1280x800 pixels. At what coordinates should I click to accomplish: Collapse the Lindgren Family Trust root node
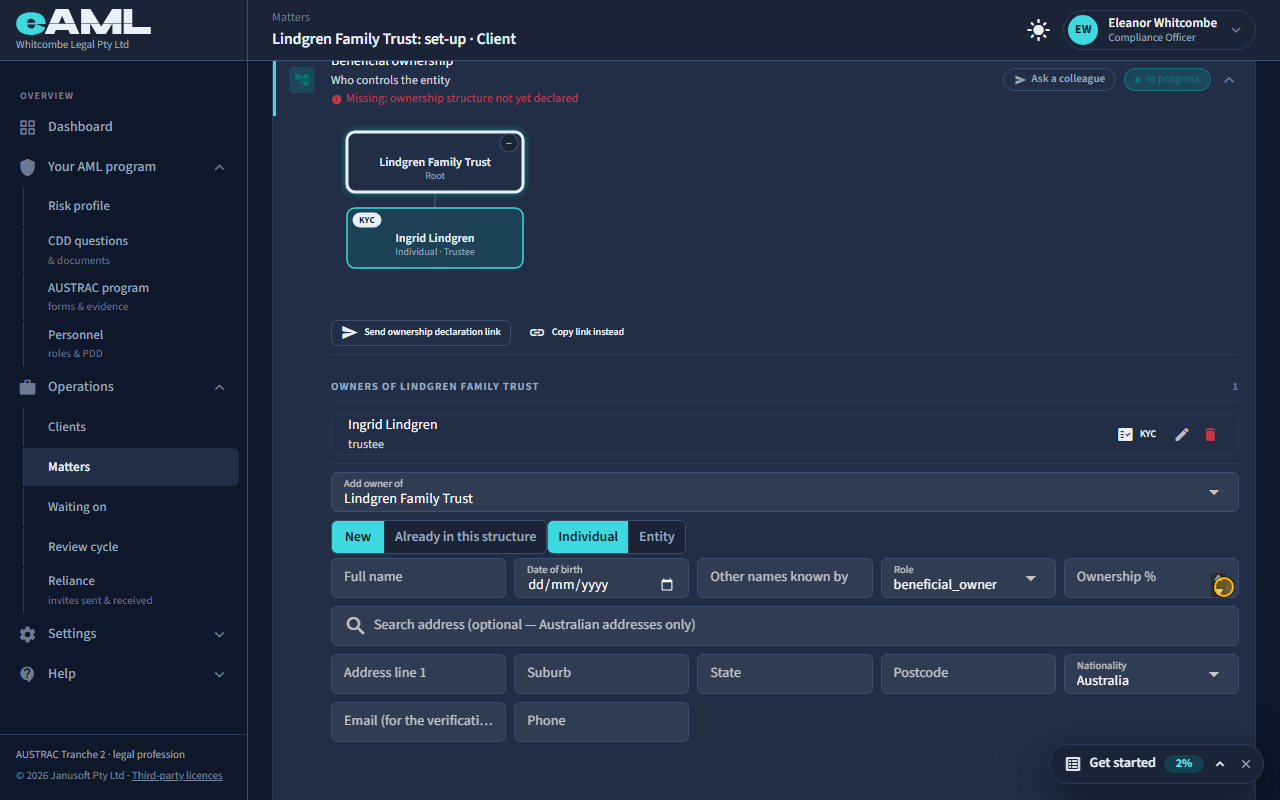click(509, 143)
